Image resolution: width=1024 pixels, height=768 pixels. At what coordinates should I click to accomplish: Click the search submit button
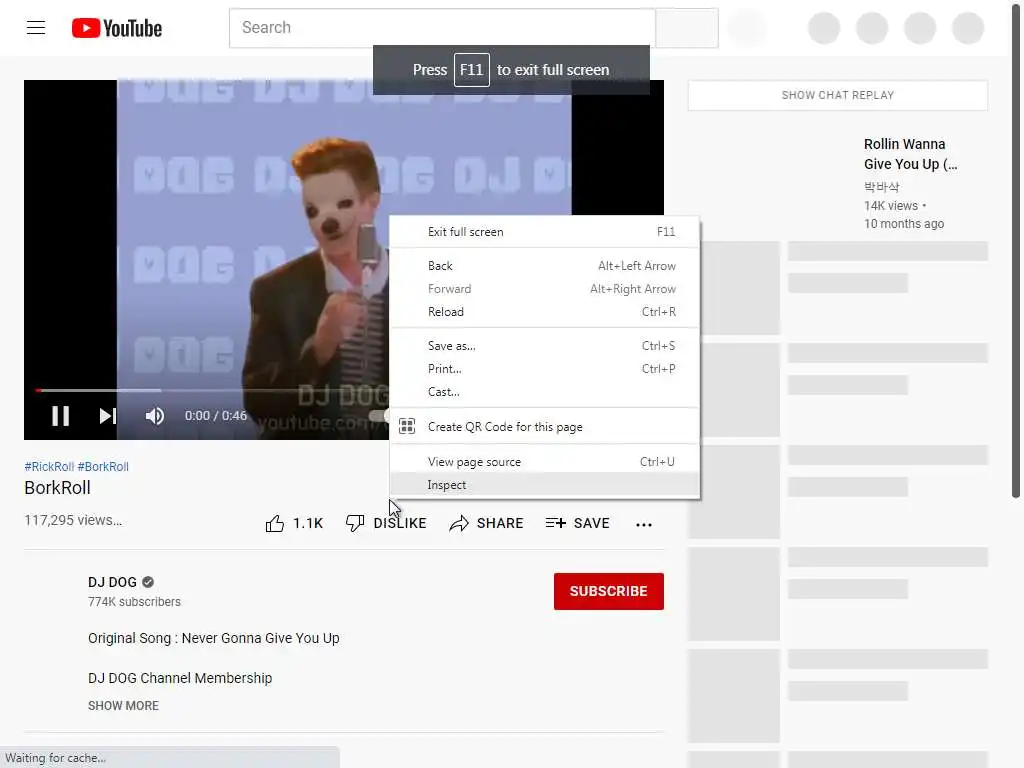pyautogui.click(x=687, y=27)
